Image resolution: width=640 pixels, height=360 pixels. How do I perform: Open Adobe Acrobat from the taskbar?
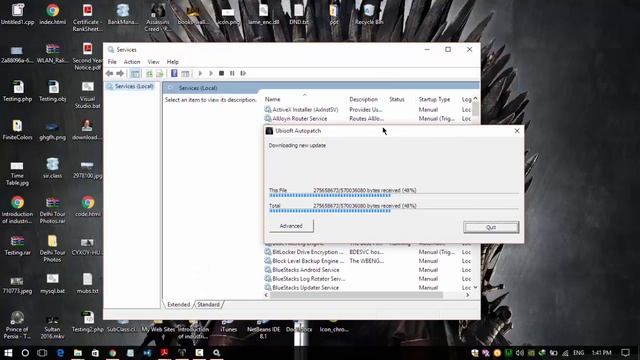(164, 353)
